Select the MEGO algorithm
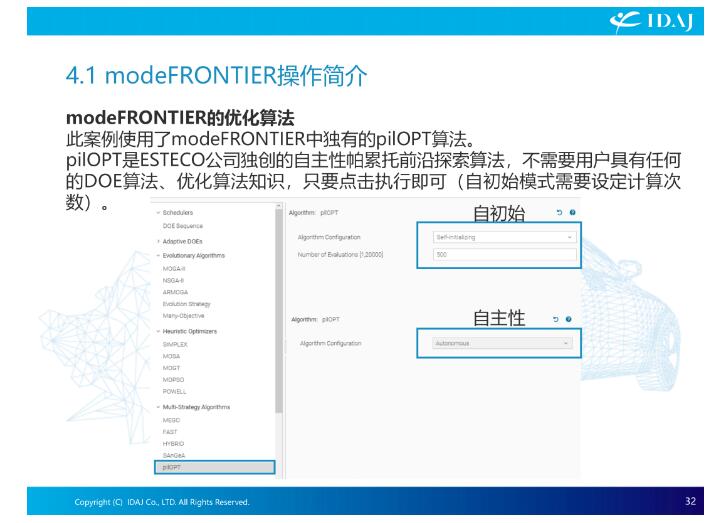This screenshot has height=523, width=717. 171,421
